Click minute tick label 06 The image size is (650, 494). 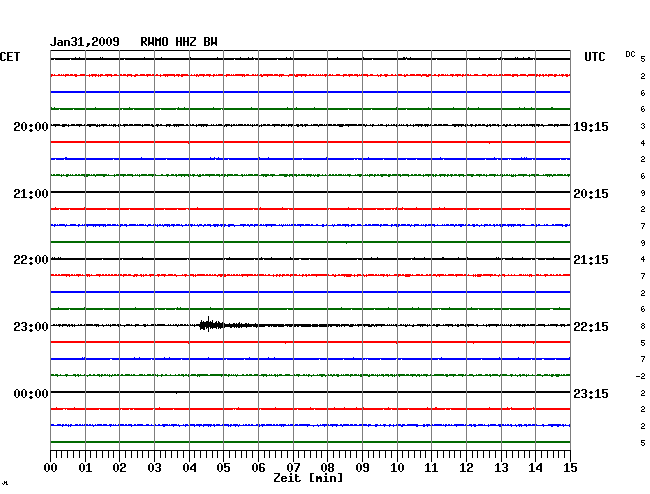point(258,468)
